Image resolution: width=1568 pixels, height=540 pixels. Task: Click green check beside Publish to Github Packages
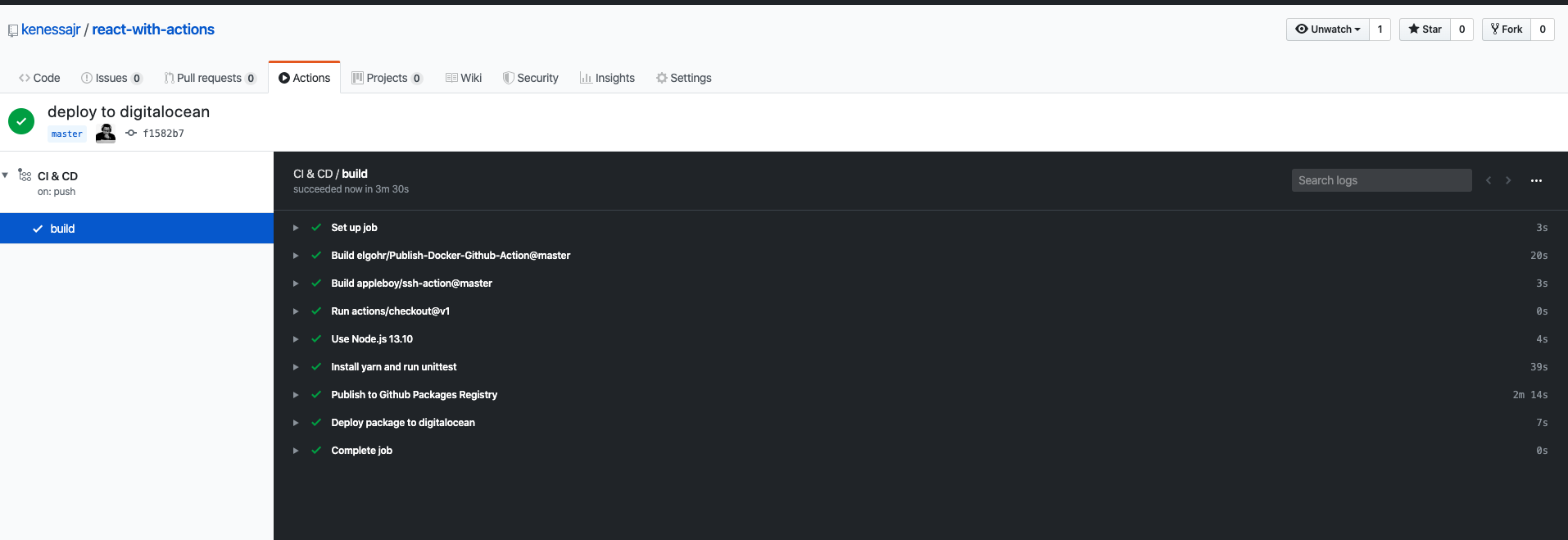316,395
